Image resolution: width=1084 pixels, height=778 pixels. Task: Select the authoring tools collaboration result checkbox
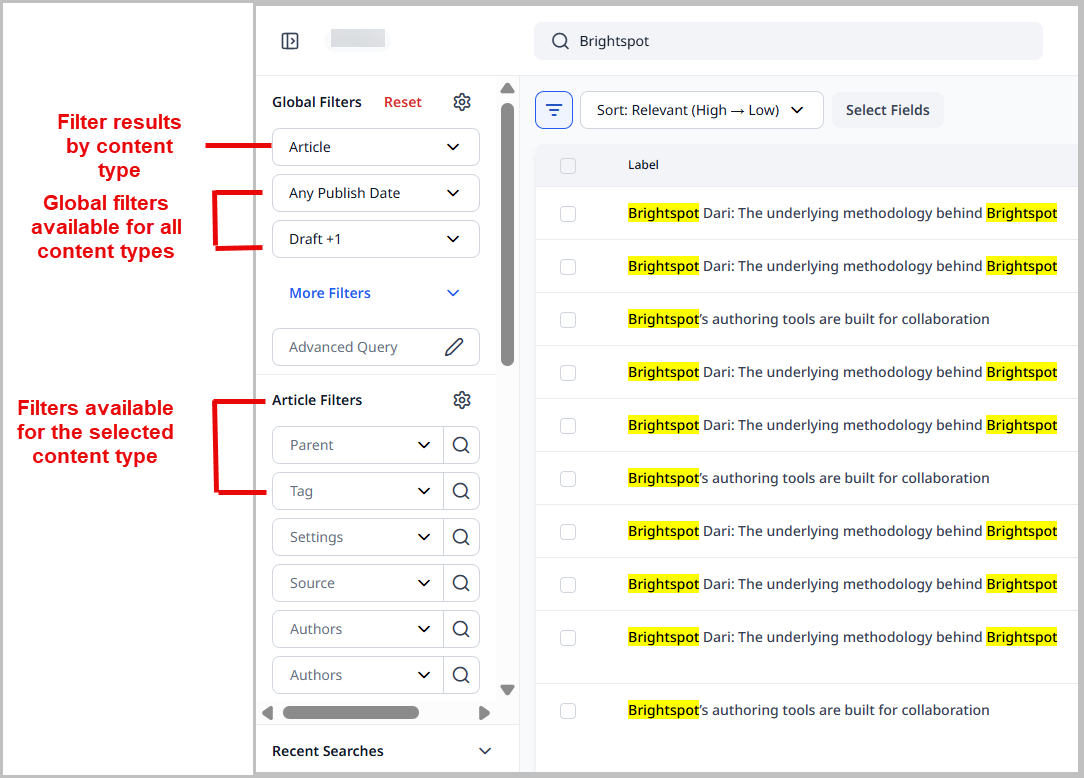pyautogui.click(x=568, y=320)
